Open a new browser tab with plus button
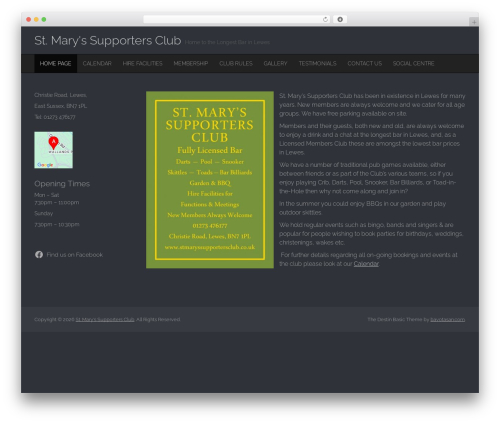The height and width of the screenshot is (423, 500). (474, 22)
